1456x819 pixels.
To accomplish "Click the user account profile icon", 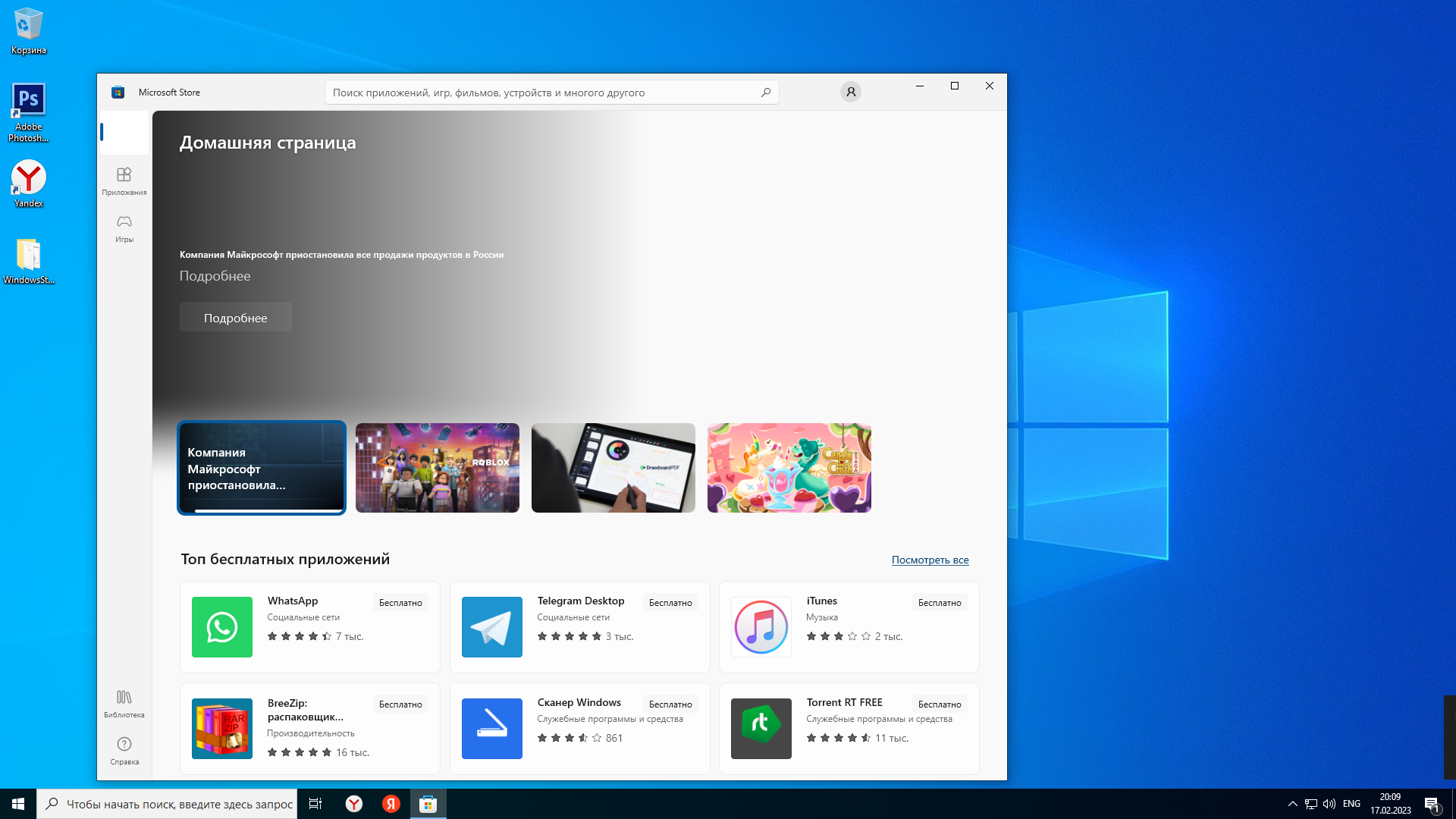I will point(850,93).
